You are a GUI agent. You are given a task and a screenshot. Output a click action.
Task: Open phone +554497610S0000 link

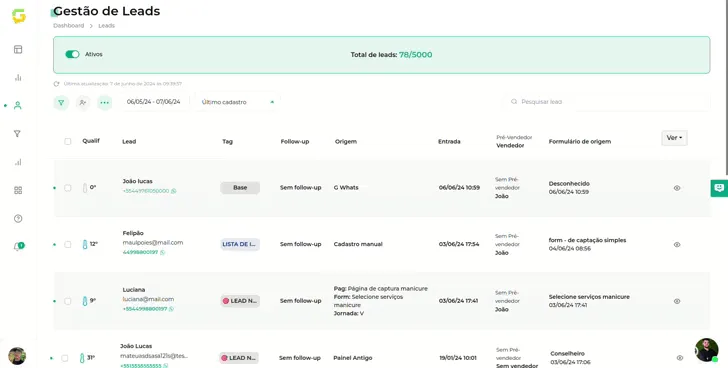(146, 191)
